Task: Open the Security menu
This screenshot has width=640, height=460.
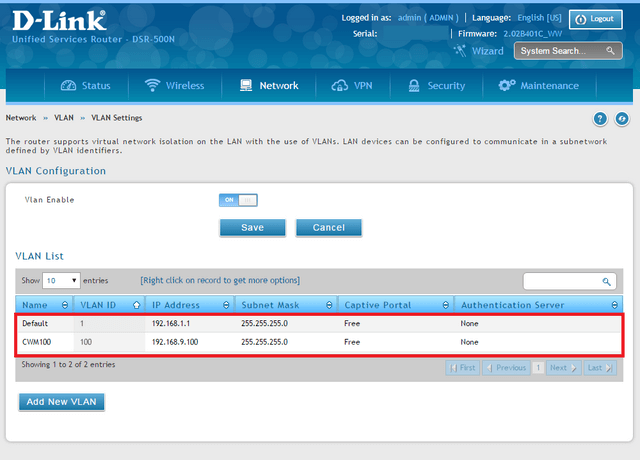Action: [436, 86]
